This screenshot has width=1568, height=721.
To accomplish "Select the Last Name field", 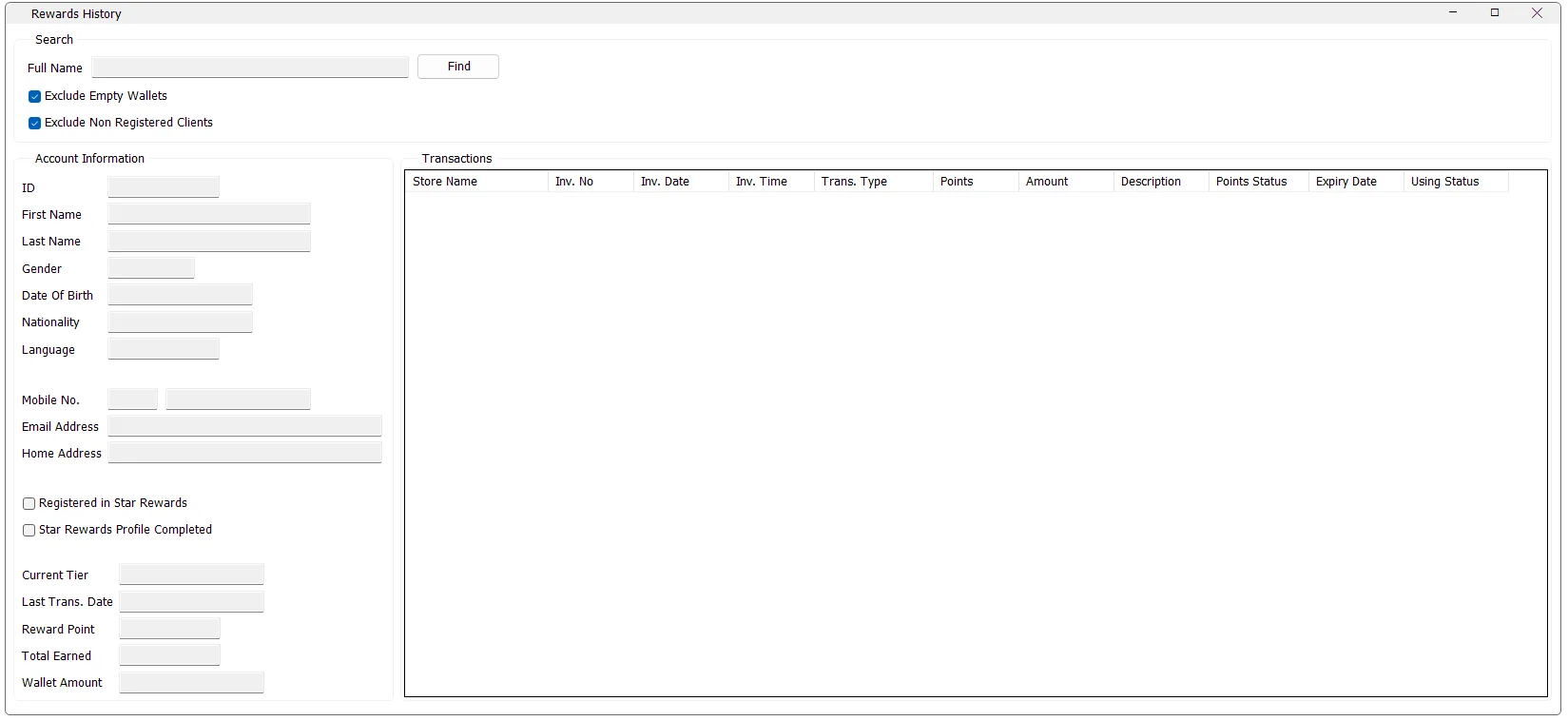I will (x=209, y=241).
